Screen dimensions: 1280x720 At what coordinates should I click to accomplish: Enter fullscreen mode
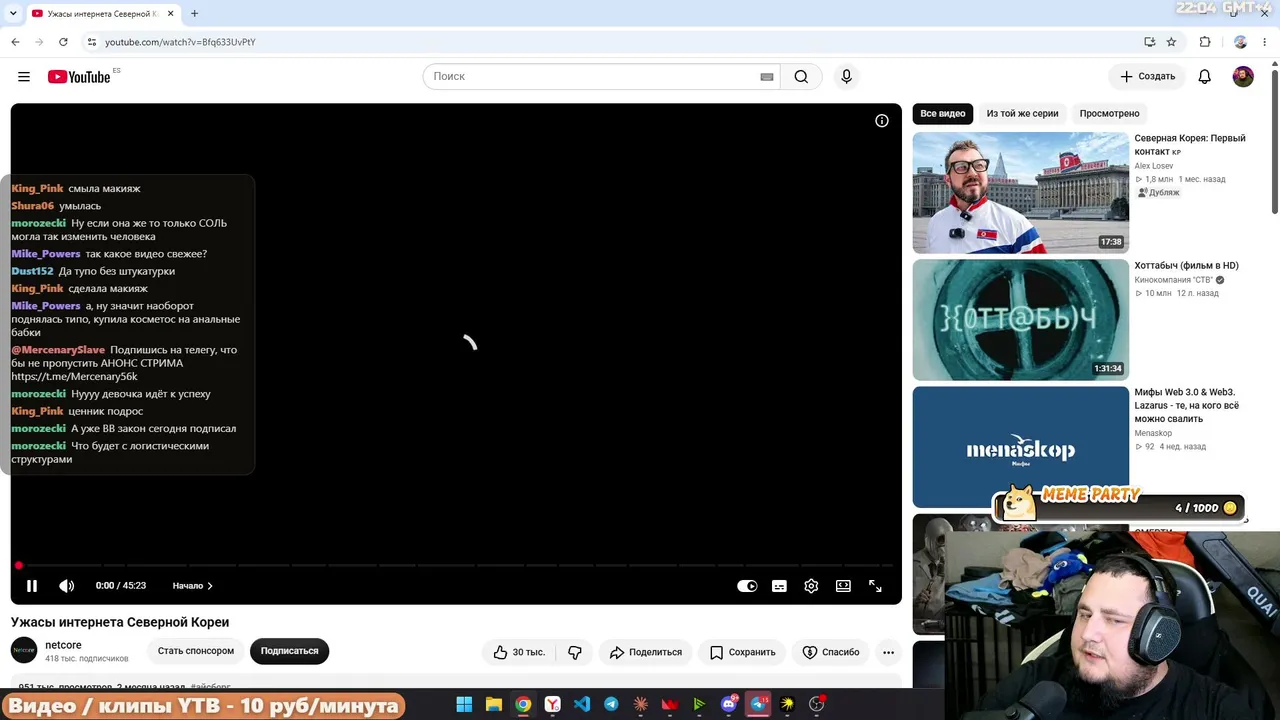pos(875,586)
